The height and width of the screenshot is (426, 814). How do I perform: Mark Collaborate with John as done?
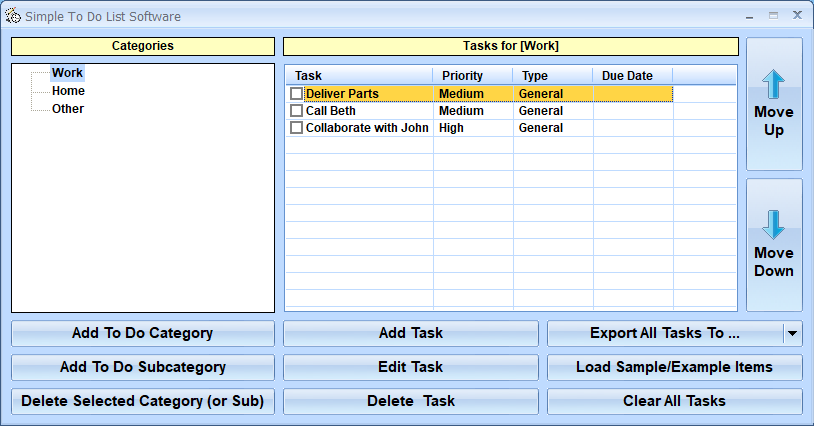(x=296, y=128)
